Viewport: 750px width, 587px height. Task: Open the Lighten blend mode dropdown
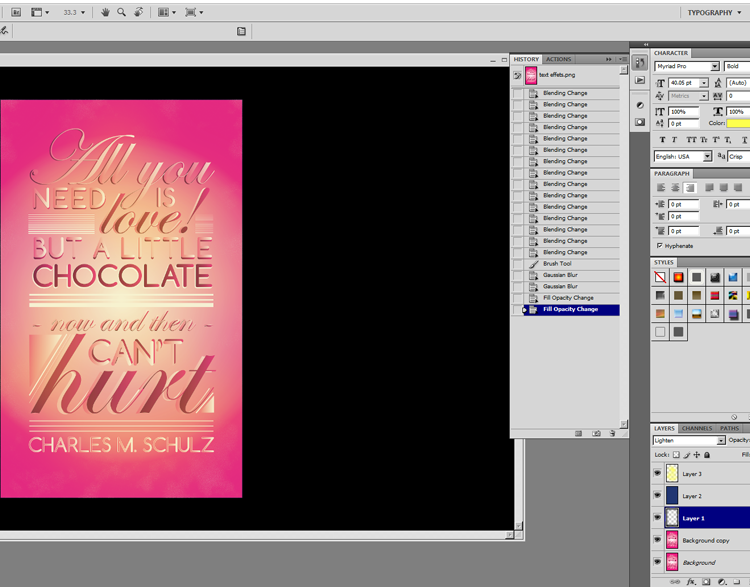point(721,440)
